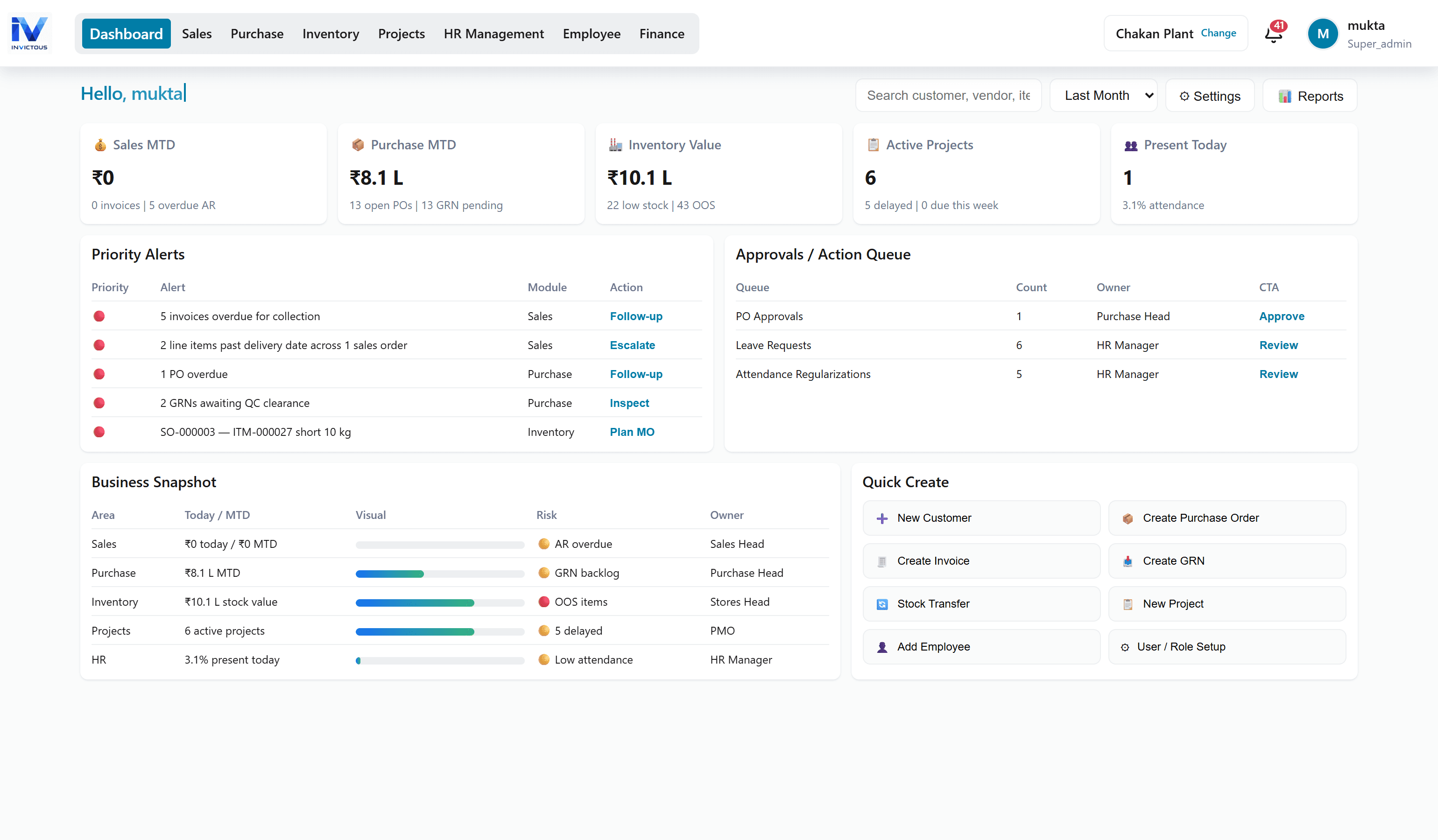Open the Purchase menu
The height and width of the screenshot is (840, 1438).
pos(257,34)
